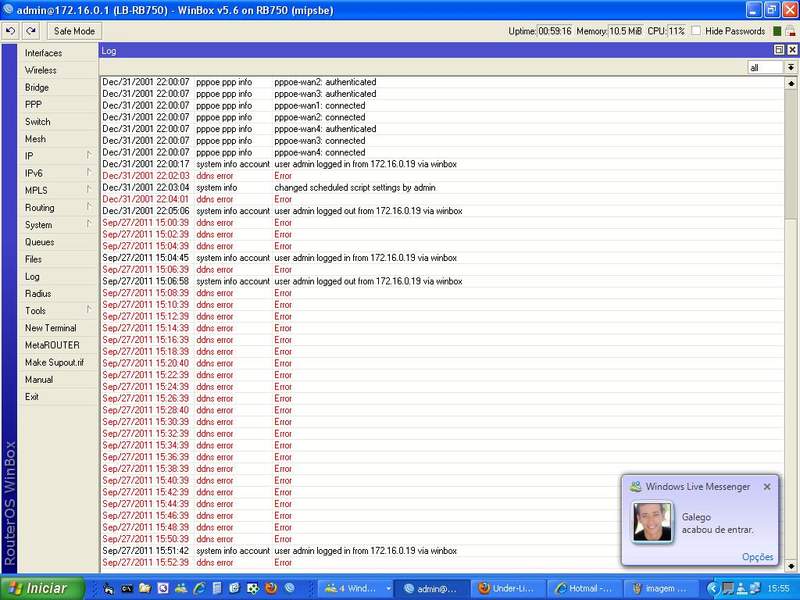Open the Iniciar start button
This screenshot has height=600, width=800.
coord(42,588)
